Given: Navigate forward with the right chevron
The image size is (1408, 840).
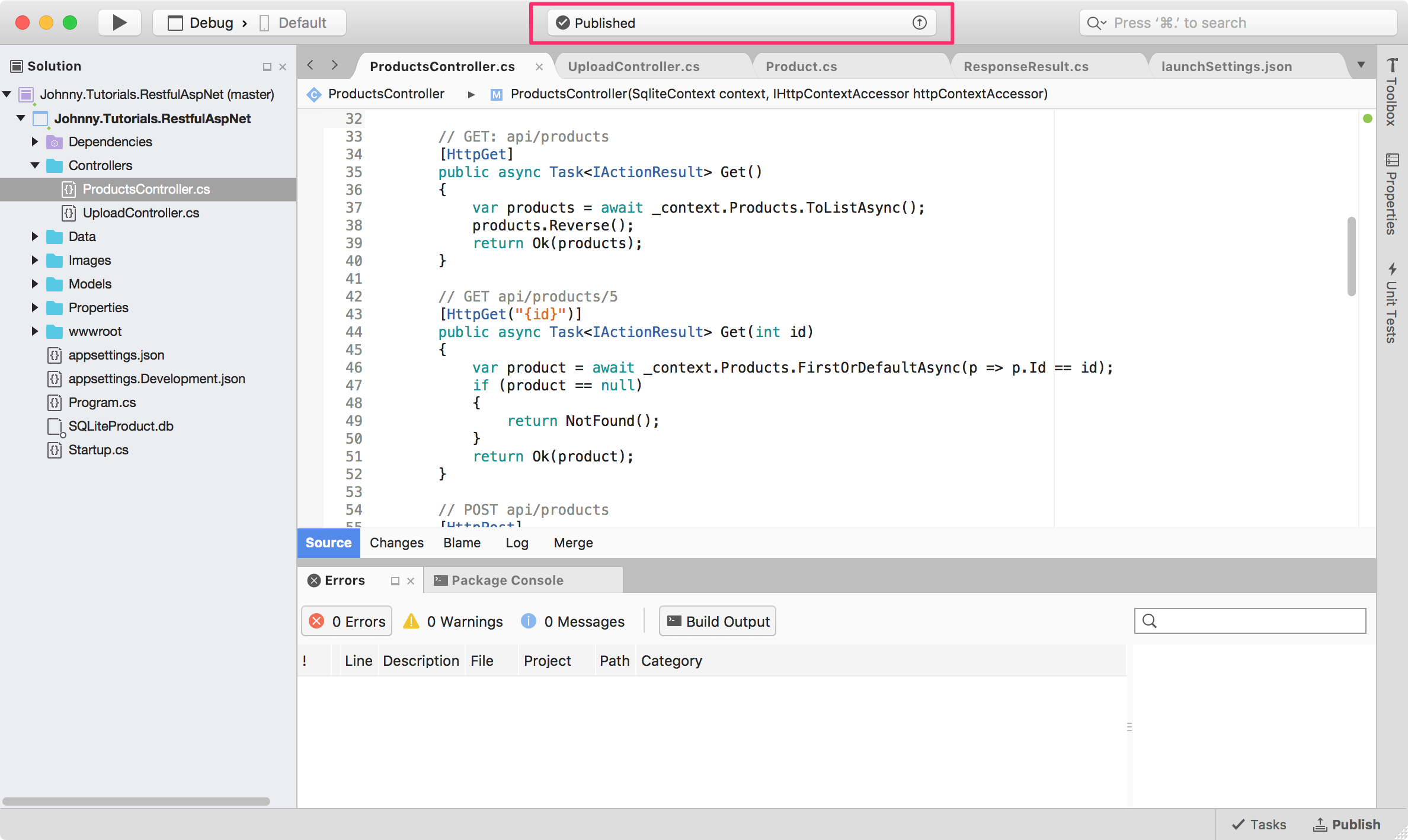Looking at the screenshot, I should click(x=335, y=65).
